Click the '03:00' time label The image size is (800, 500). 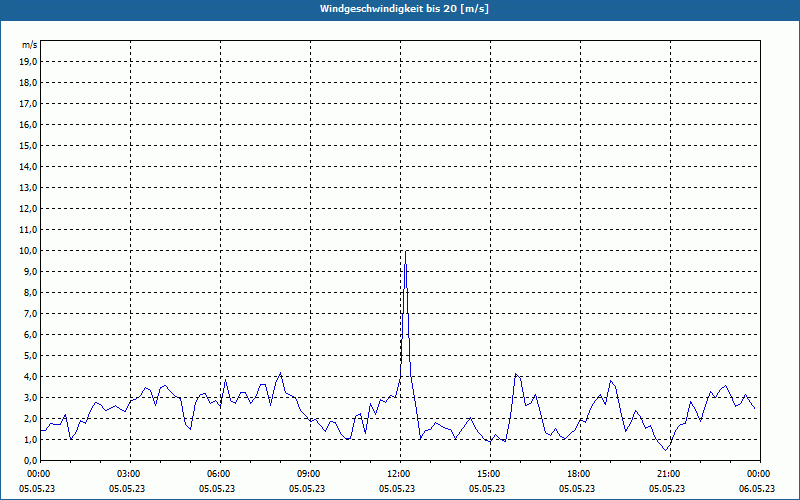click(131, 474)
